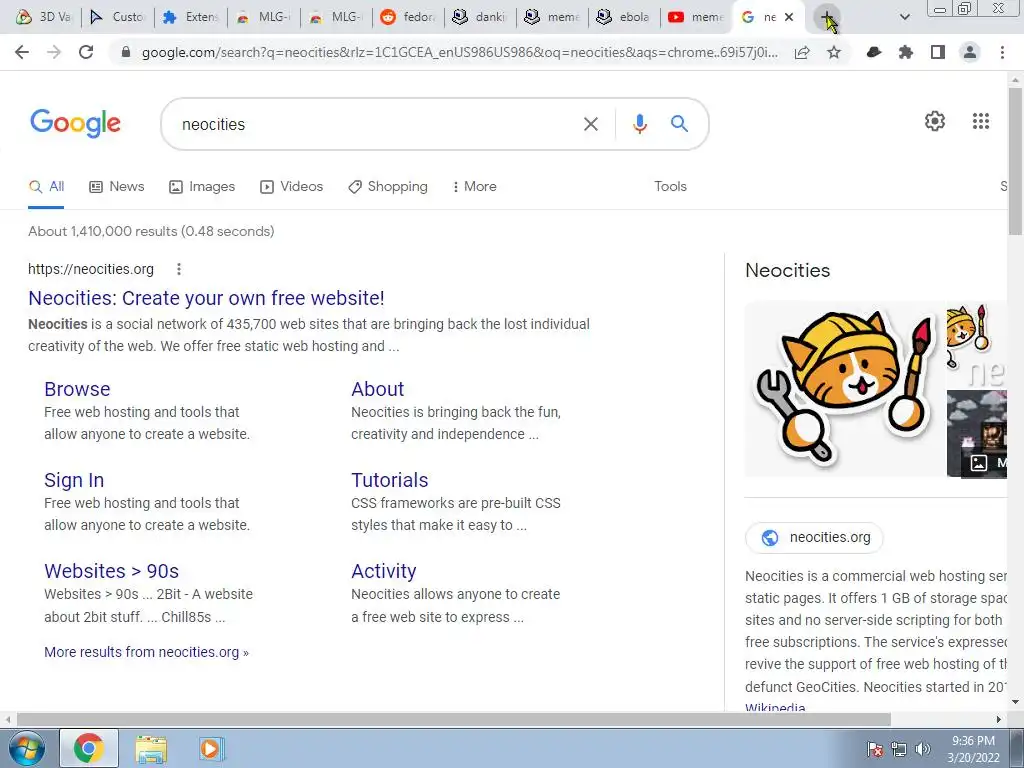Viewport: 1024px width, 768px height.
Task: Open the About sitelink
Action: pos(377,389)
